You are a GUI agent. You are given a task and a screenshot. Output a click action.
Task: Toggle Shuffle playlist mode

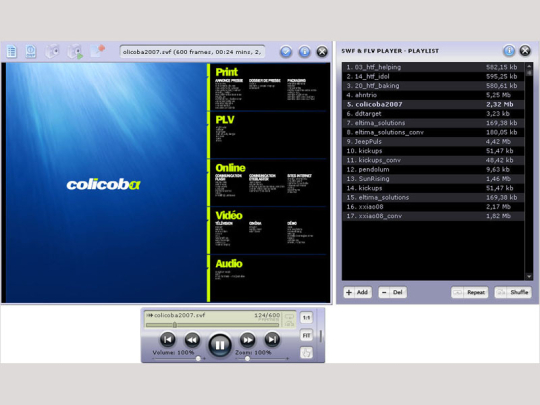(x=513, y=292)
